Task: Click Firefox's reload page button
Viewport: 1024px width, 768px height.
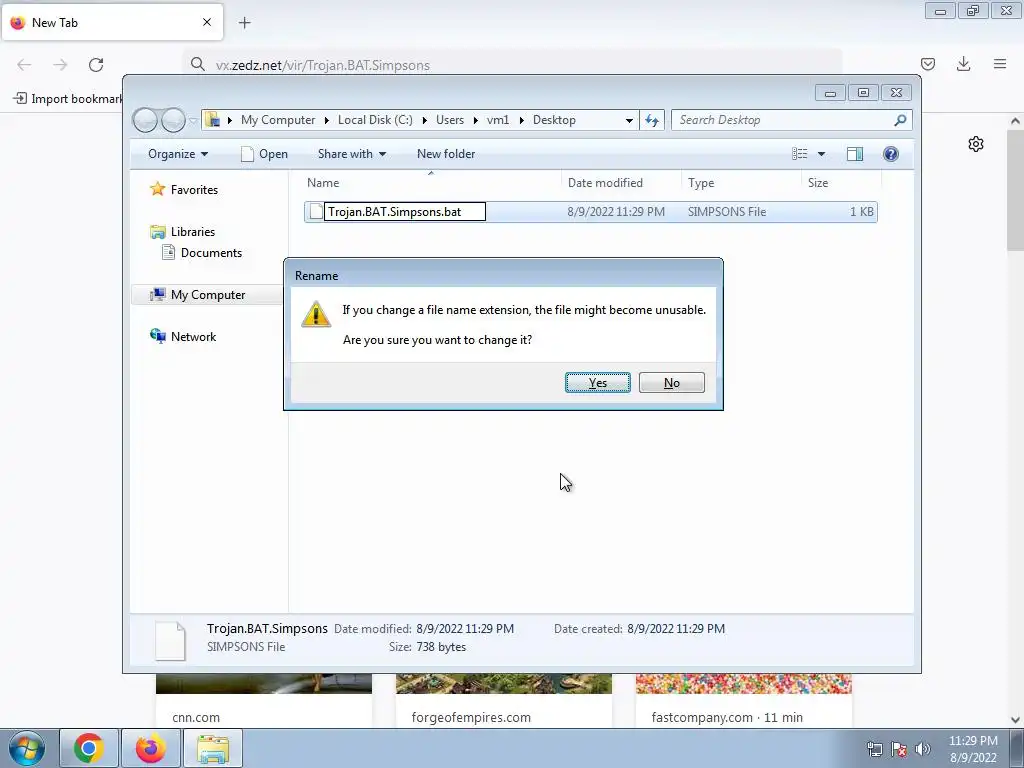Action: pyautogui.click(x=96, y=65)
